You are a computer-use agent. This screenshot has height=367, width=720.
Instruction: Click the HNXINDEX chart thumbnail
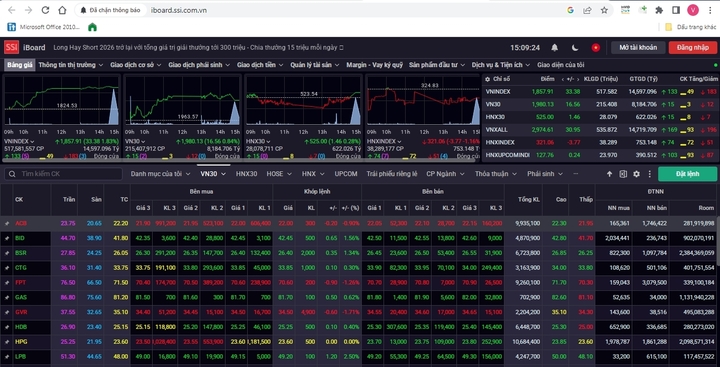point(423,100)
